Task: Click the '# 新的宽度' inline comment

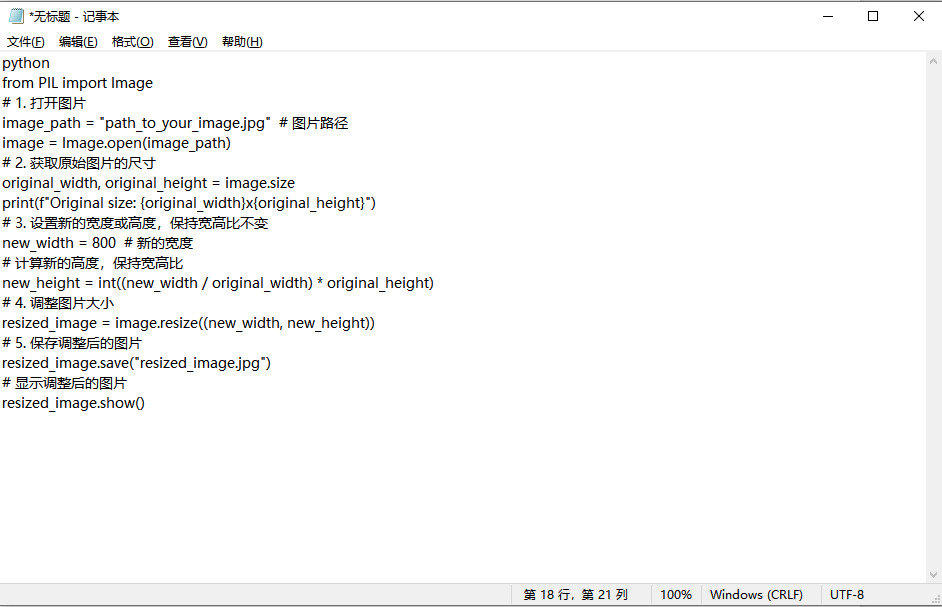Action: click(159, 243)
